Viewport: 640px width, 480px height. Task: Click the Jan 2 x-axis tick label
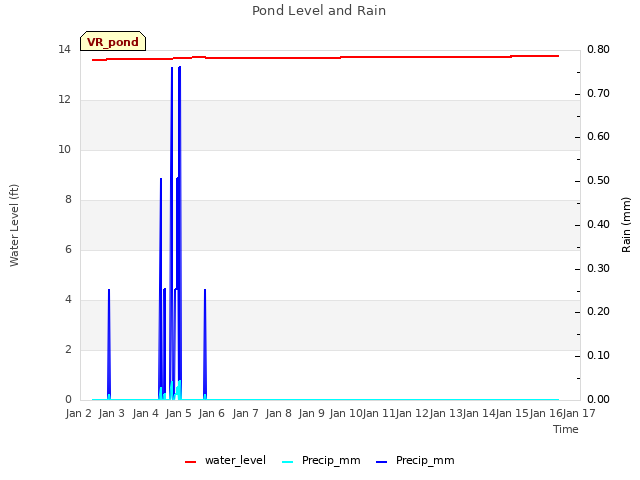(78, 413)
